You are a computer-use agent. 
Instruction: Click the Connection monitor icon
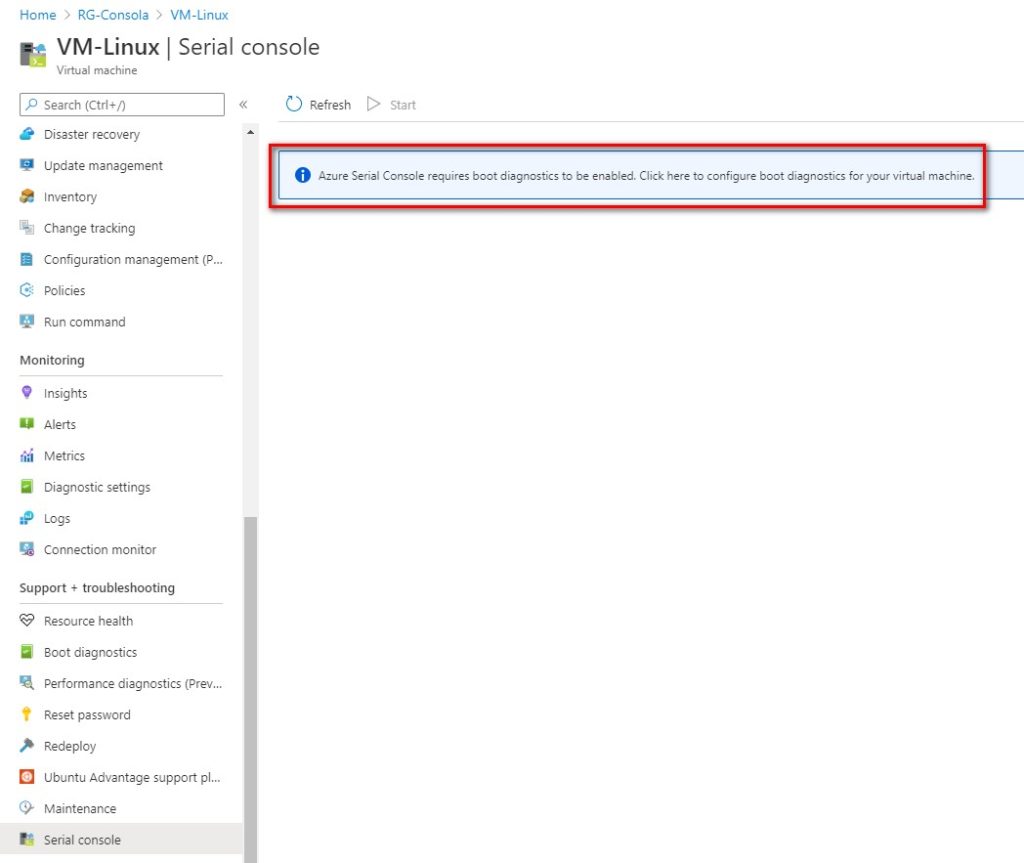pos(27,549)
